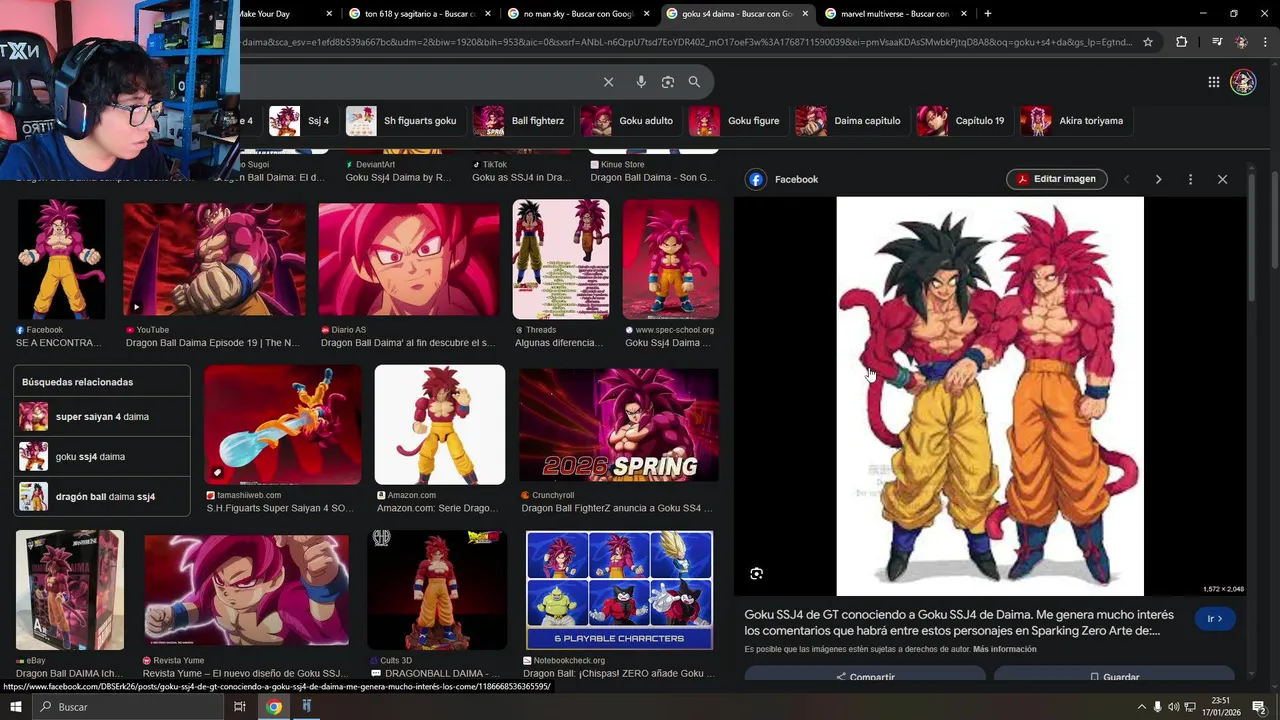Open the Cults 3D Dragonball Daima thumbnail
This screenshot has width=1280, height=720.
[437, 590]
